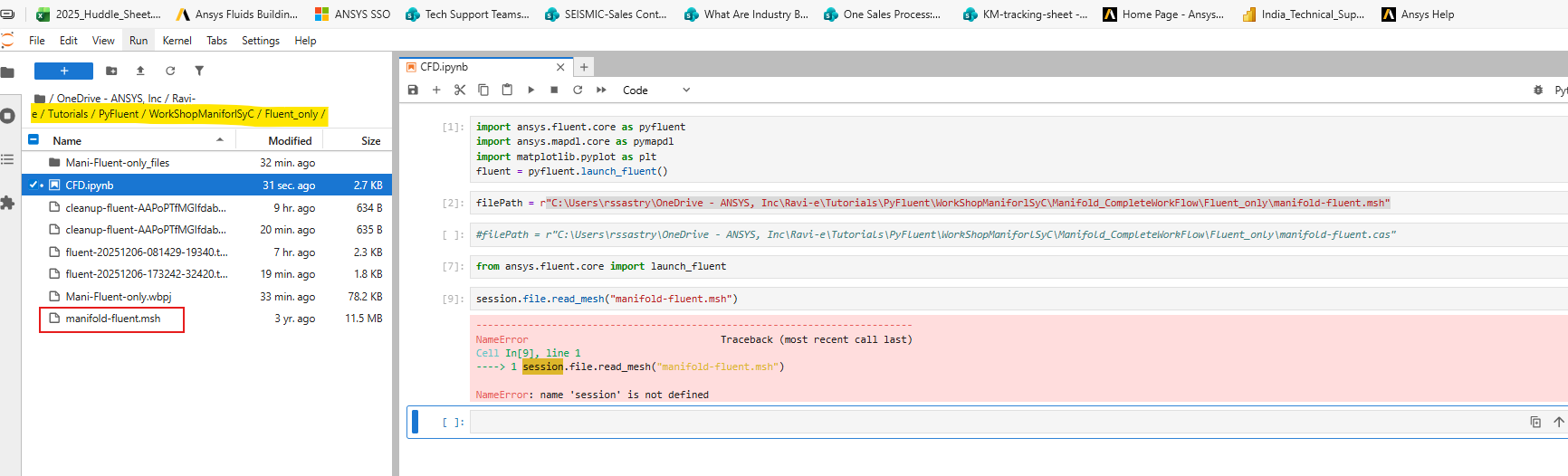Create a new folder in file browser
The width and height of the screenshot is (1568, 476).
(x=111, y=71)
